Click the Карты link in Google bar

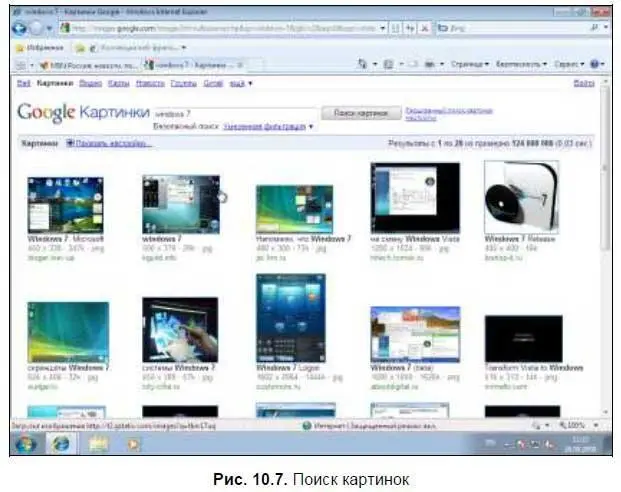(118, 83)
